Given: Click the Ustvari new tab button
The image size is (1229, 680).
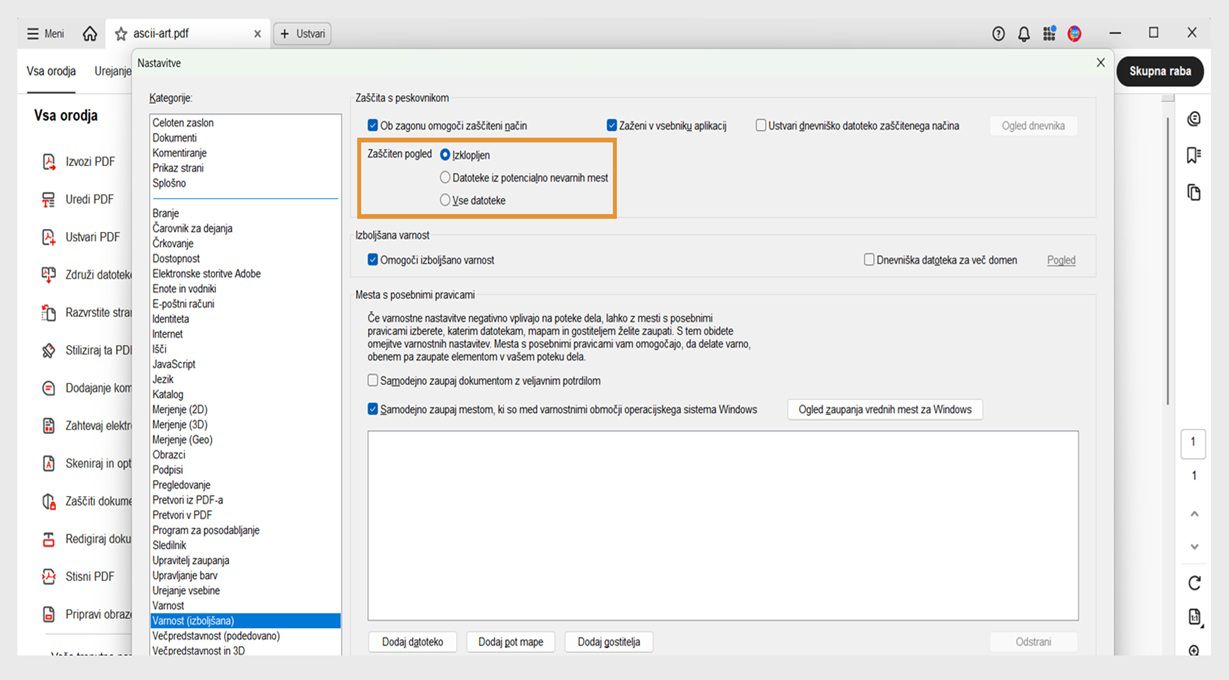Looking at the screenshot, I should point(302,34).
